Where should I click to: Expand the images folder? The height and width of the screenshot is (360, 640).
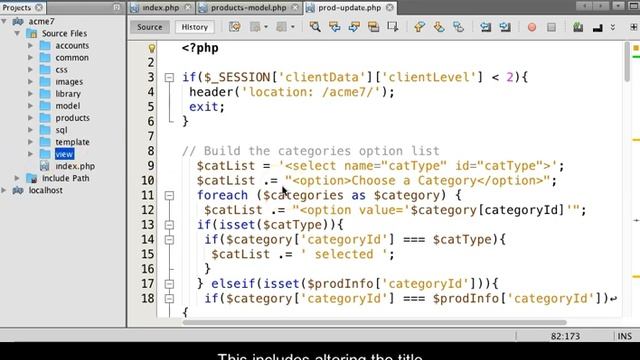coord(31,82)
